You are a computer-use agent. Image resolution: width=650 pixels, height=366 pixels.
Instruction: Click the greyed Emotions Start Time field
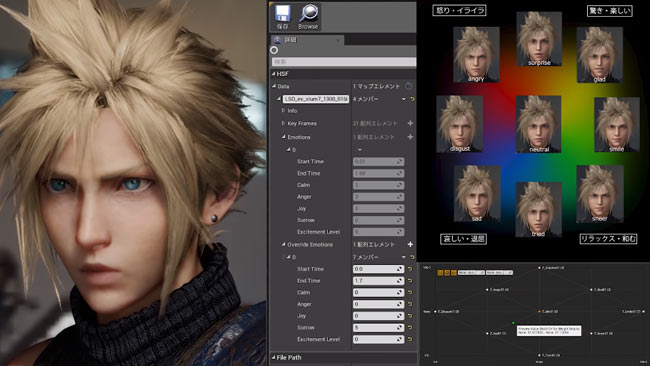[x=378, y=162]
